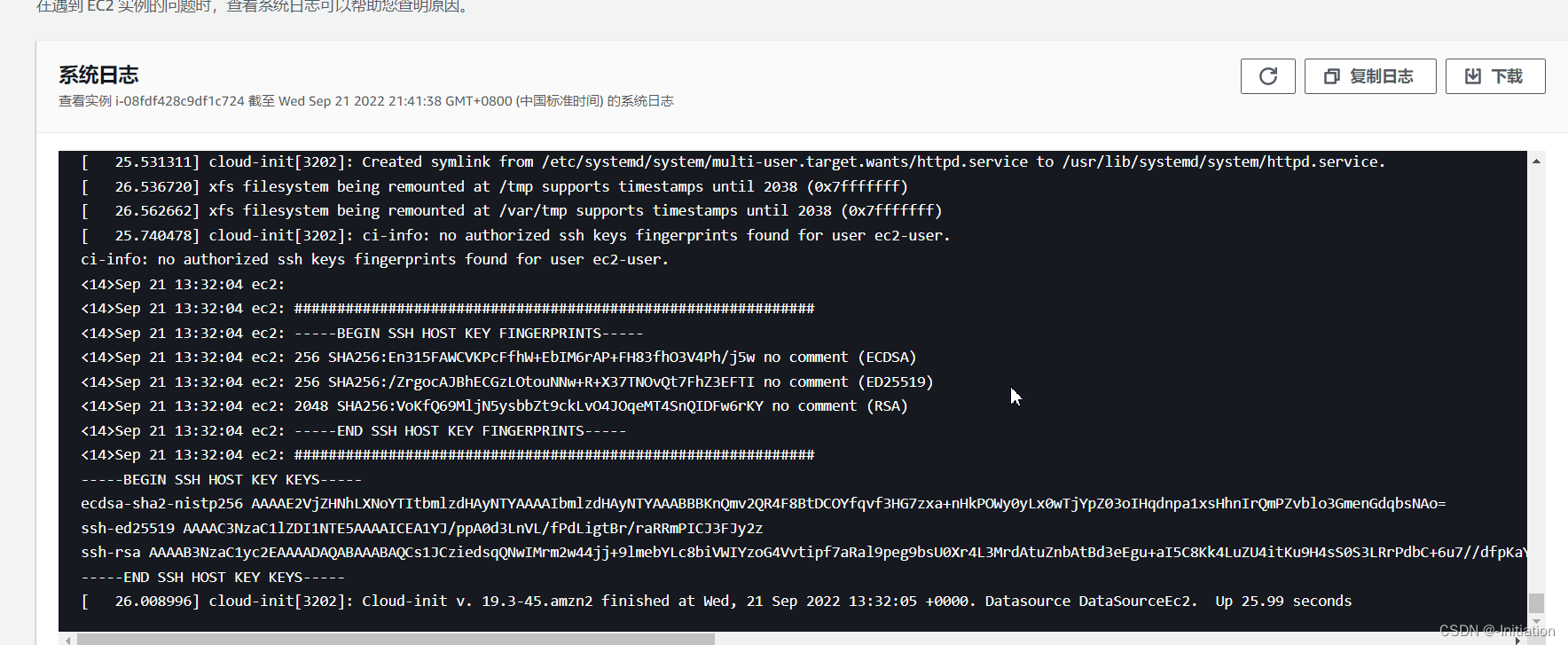Click the horizontal scrollbar right arrow
The width and height of the screenshot is (1568, 645).
coord(1518,639)
